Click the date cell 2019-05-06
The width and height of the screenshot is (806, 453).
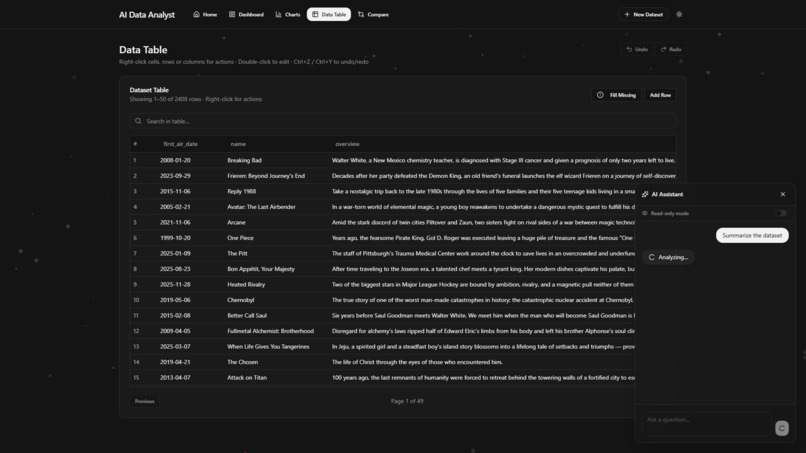pos(175,300)
